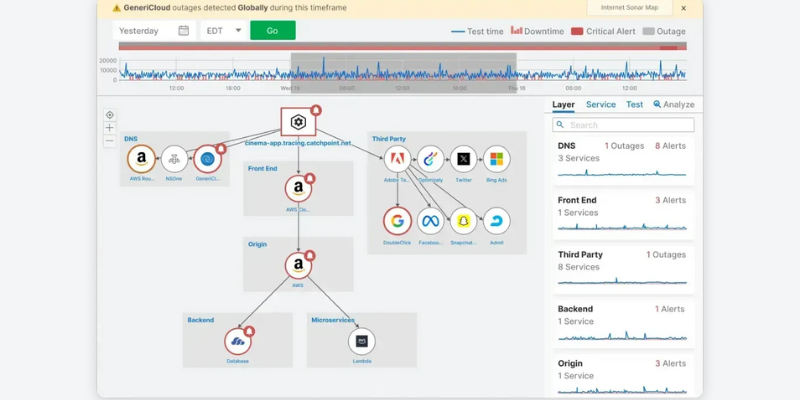Toggle the Test time legend item

tap(477, 32)
